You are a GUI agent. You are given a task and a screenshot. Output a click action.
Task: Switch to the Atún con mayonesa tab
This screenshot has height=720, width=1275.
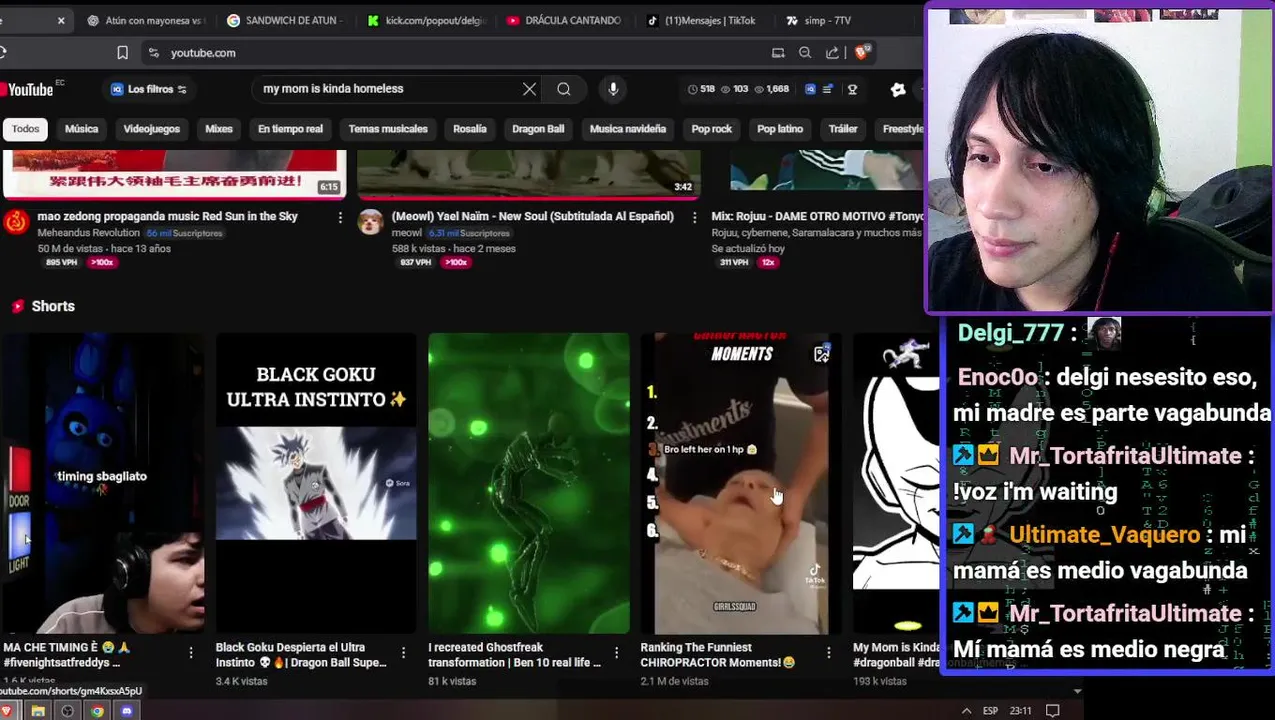[x=146, y=20]
